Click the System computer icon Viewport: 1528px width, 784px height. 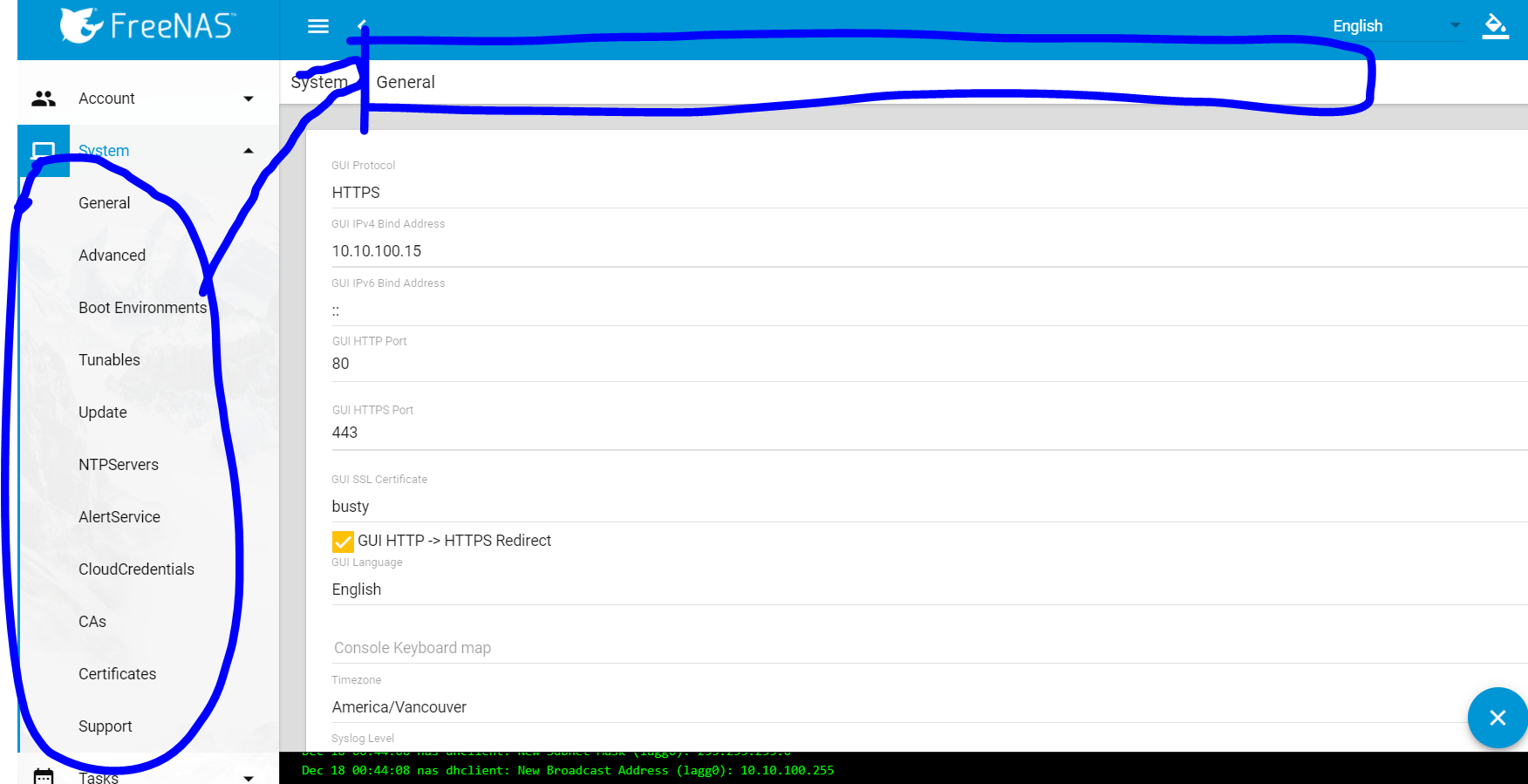coord(44,151)
